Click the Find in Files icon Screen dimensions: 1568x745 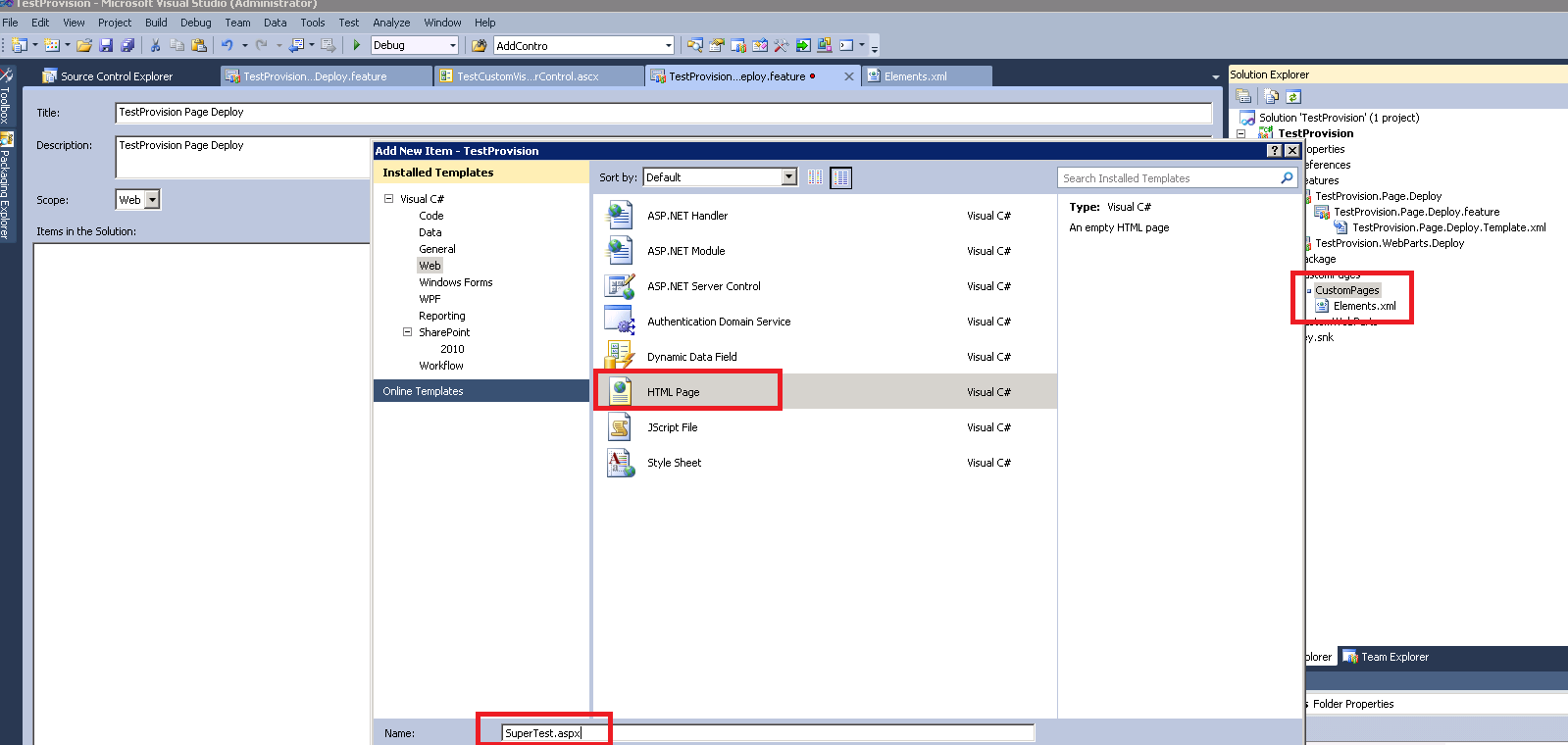(479, 45)
